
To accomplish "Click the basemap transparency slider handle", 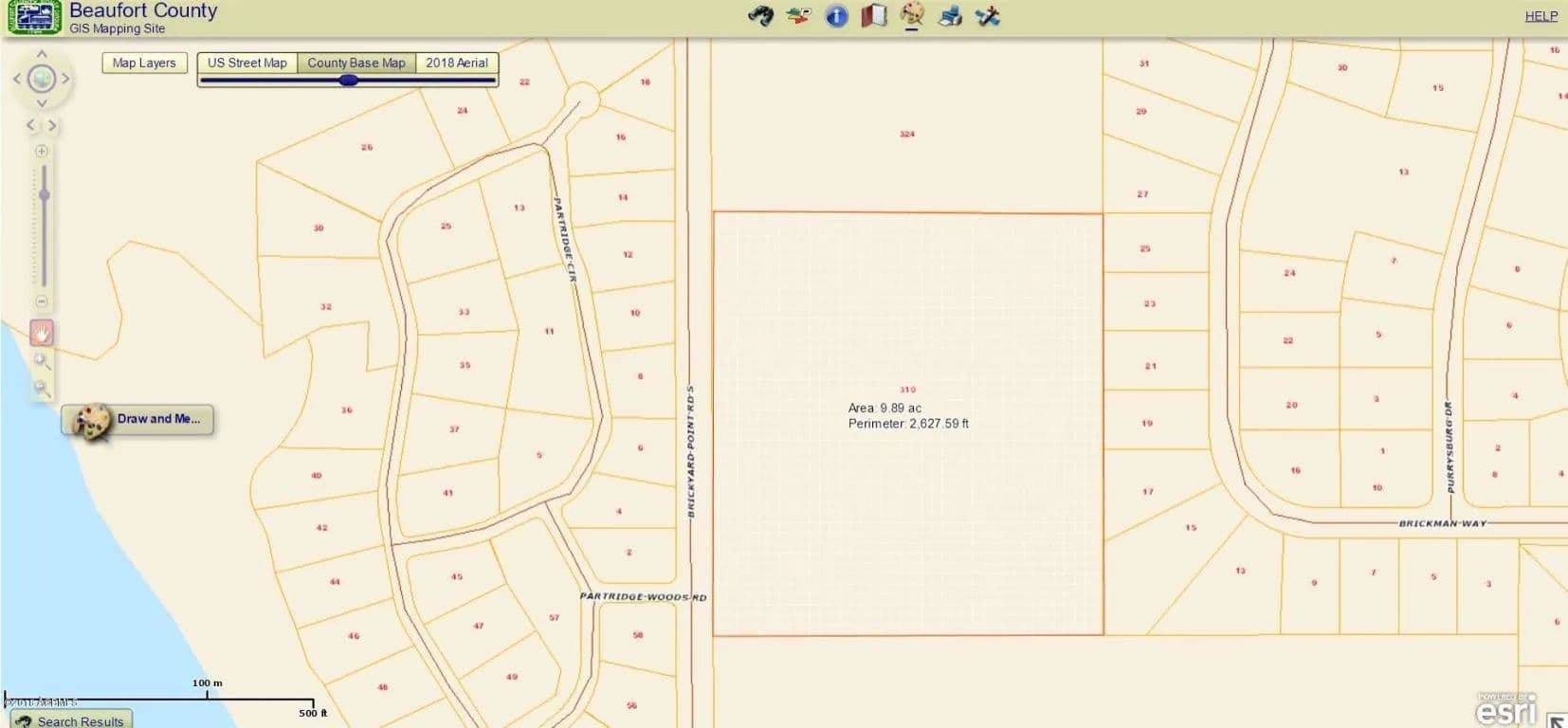I will coord(349,81).
